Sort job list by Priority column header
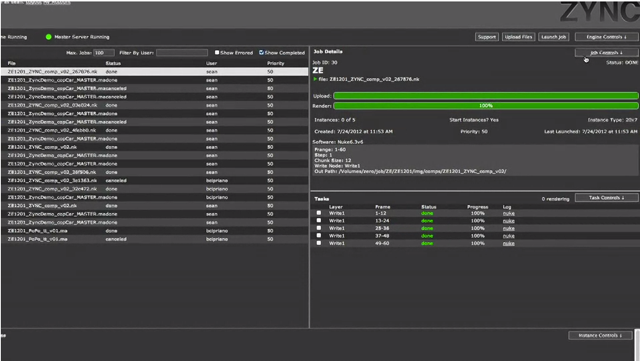640x361 pixels. (x=276, y=63)
